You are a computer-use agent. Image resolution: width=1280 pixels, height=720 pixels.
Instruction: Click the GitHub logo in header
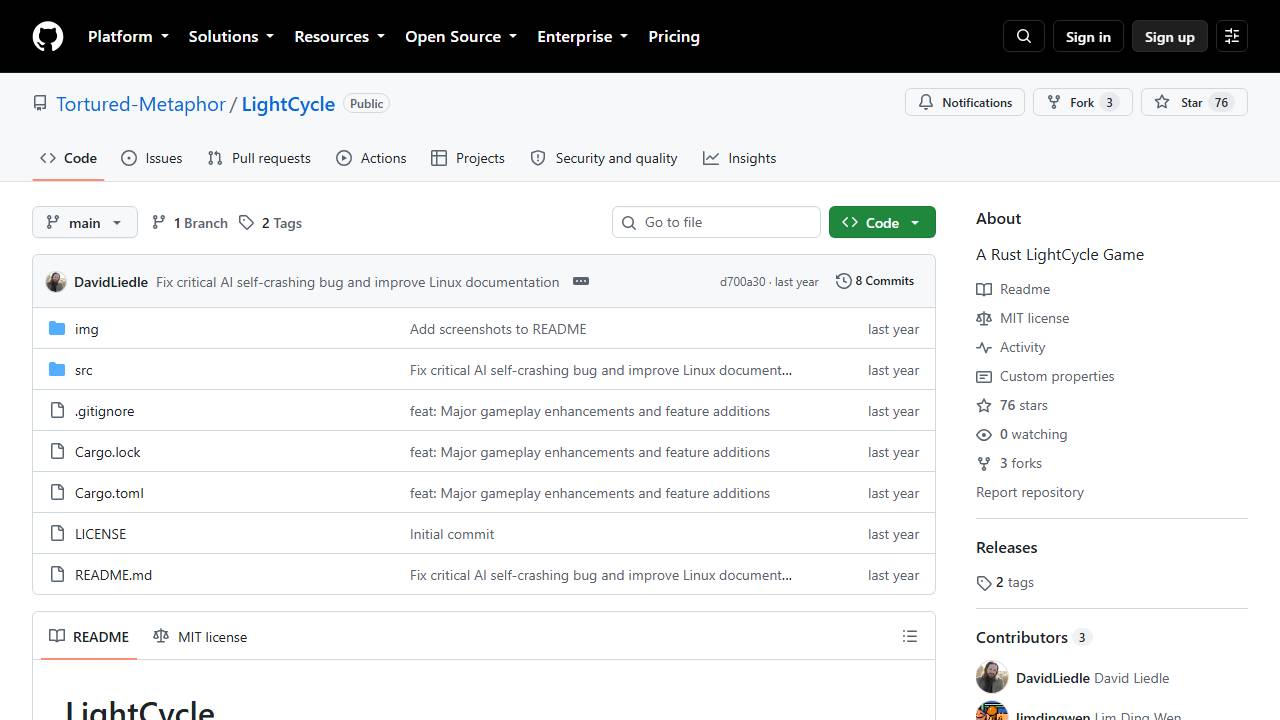pyautogui.click(x=48, y=36)
